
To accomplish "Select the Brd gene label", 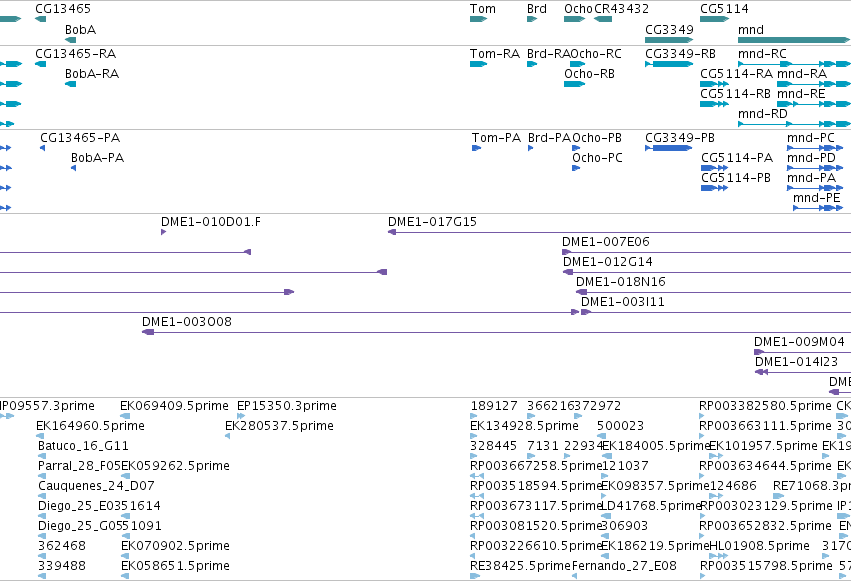I will tap(537, 9).
